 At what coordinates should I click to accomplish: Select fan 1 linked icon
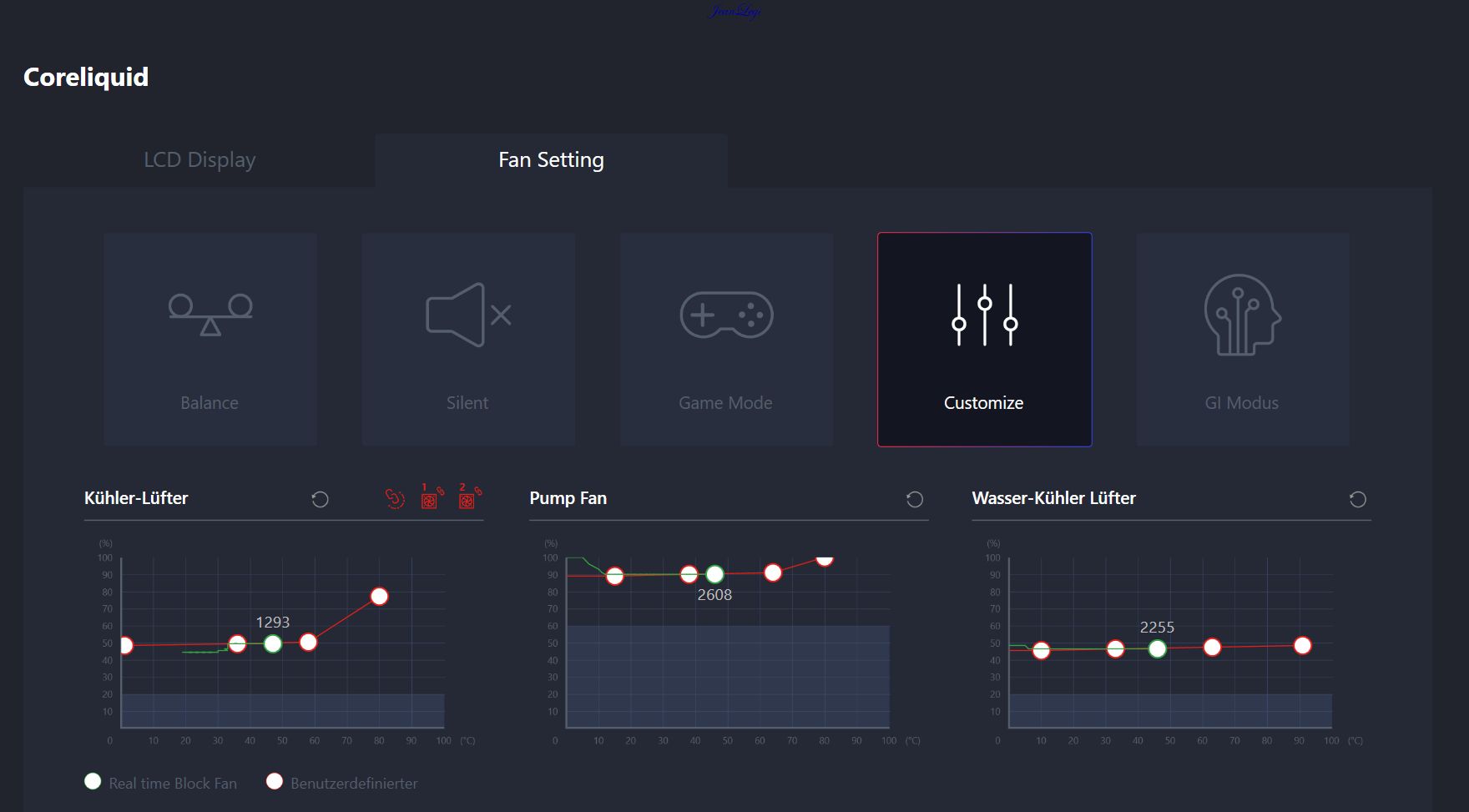431,497
